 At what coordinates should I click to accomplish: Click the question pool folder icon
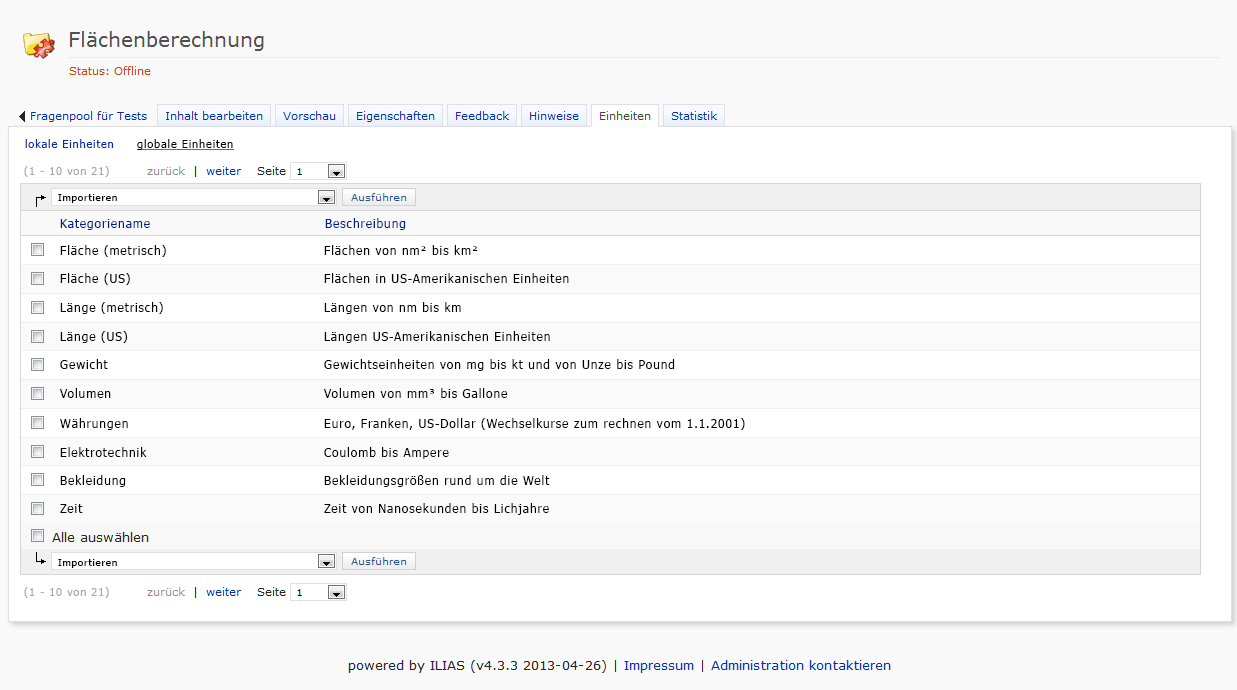[x=39, y=44]
